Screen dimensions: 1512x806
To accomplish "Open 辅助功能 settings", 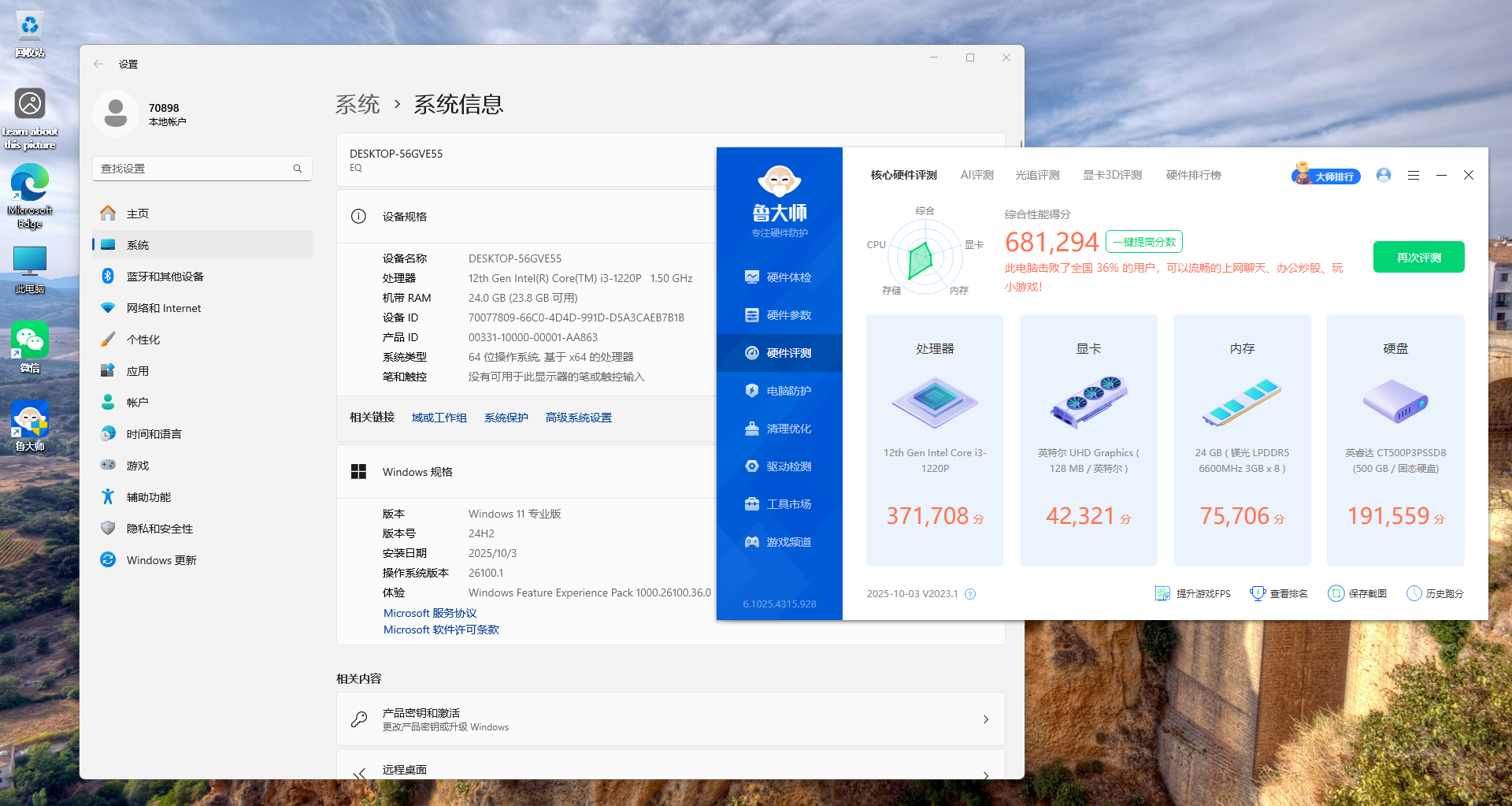I will click(x=202, y=497).
